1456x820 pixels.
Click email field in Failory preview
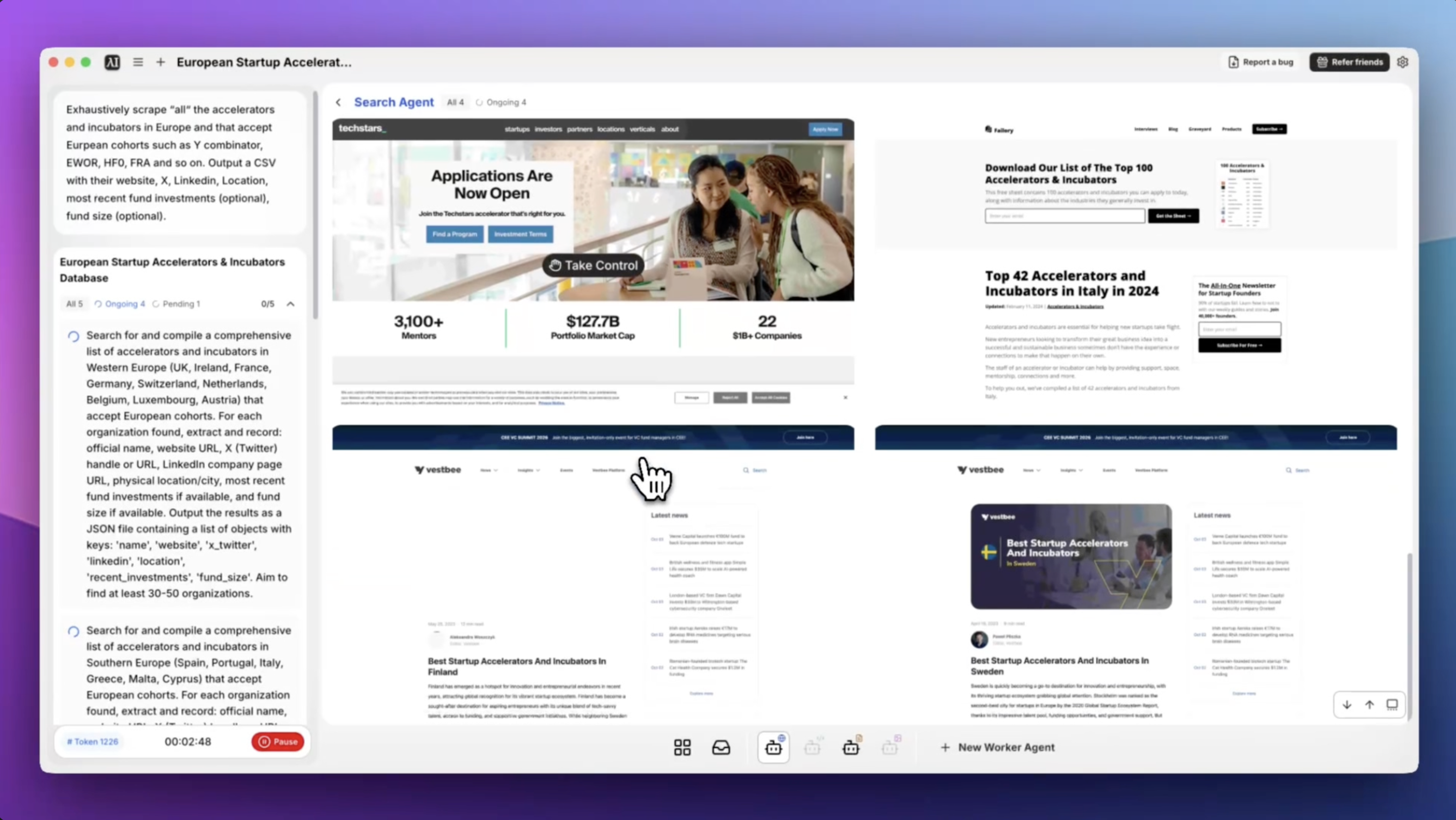coord(1065,216)
